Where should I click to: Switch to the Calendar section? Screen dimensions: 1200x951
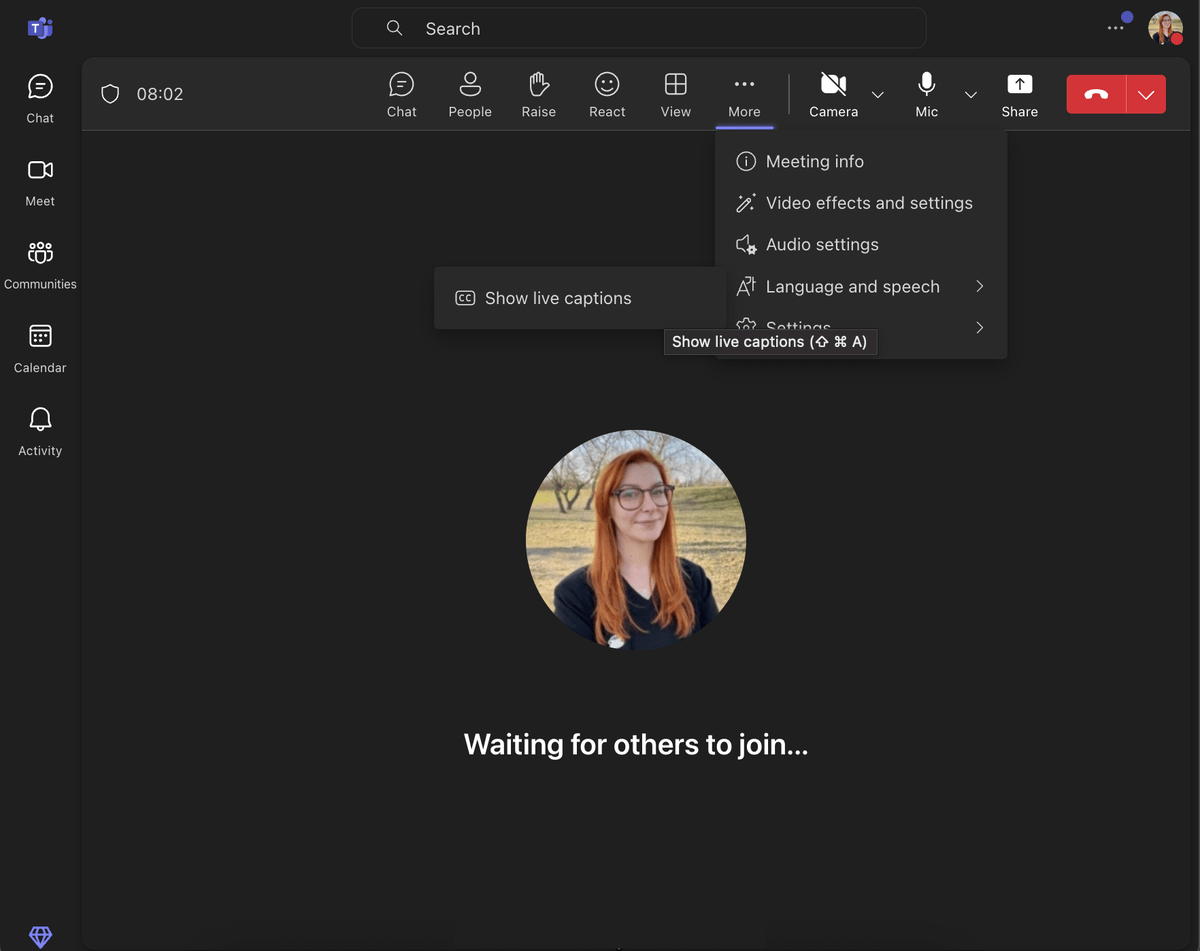tap(39, 348)
